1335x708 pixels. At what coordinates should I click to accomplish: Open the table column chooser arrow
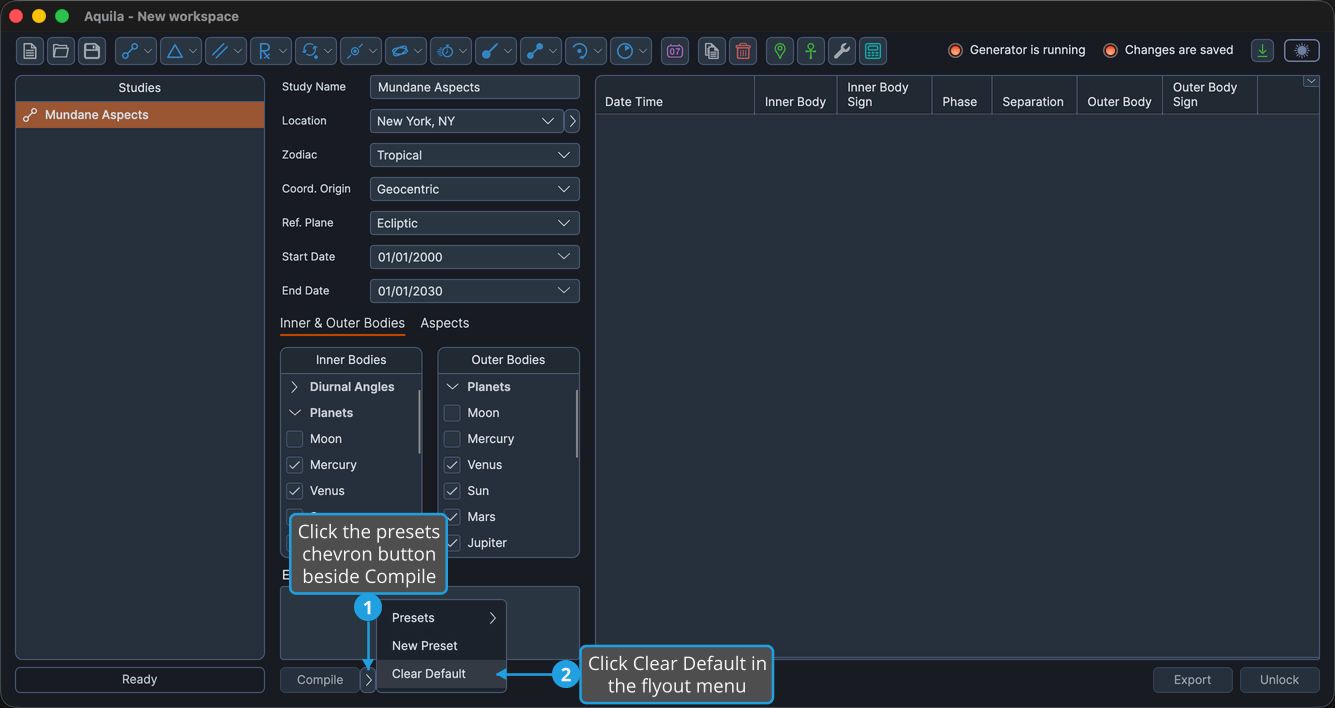[x=1311, y=82]
